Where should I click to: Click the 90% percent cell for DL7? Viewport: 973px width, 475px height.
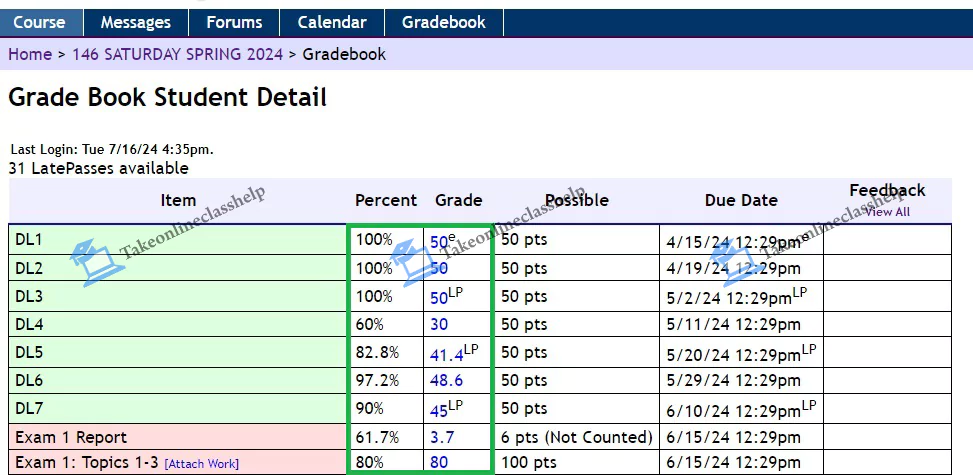tap(385, 409)
